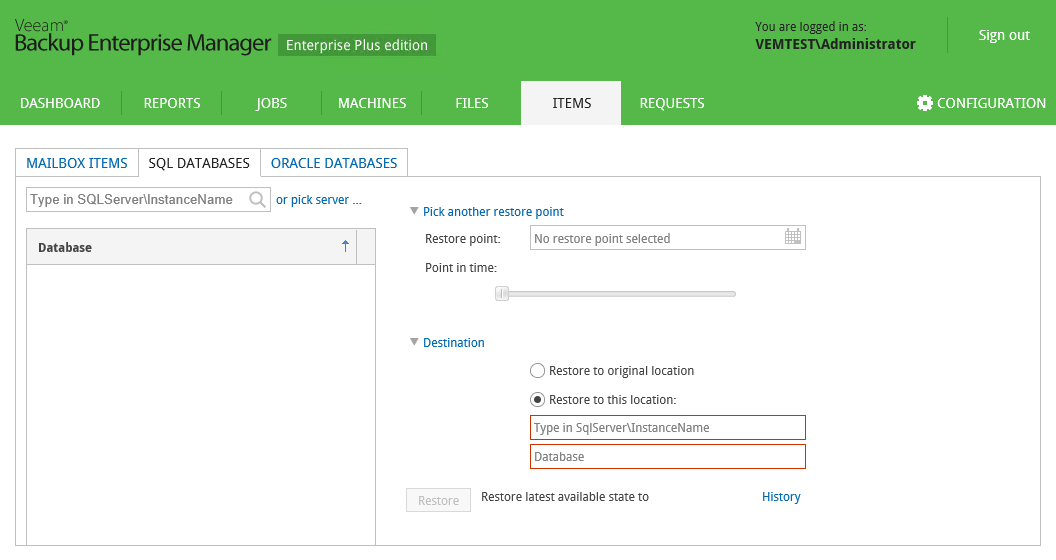Viewport: 1056px width, 560px height.
Task: Switch to Oracle Databases subtab
Action: tap(334, 163)
